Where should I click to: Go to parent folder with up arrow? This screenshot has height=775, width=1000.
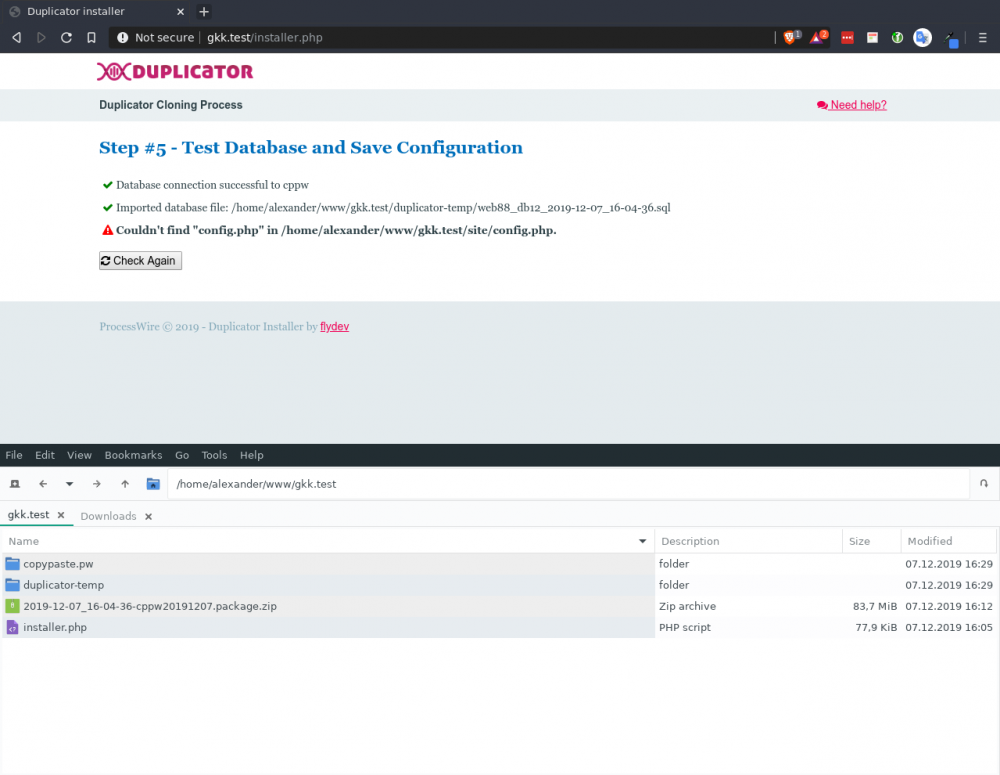point(125,484)
